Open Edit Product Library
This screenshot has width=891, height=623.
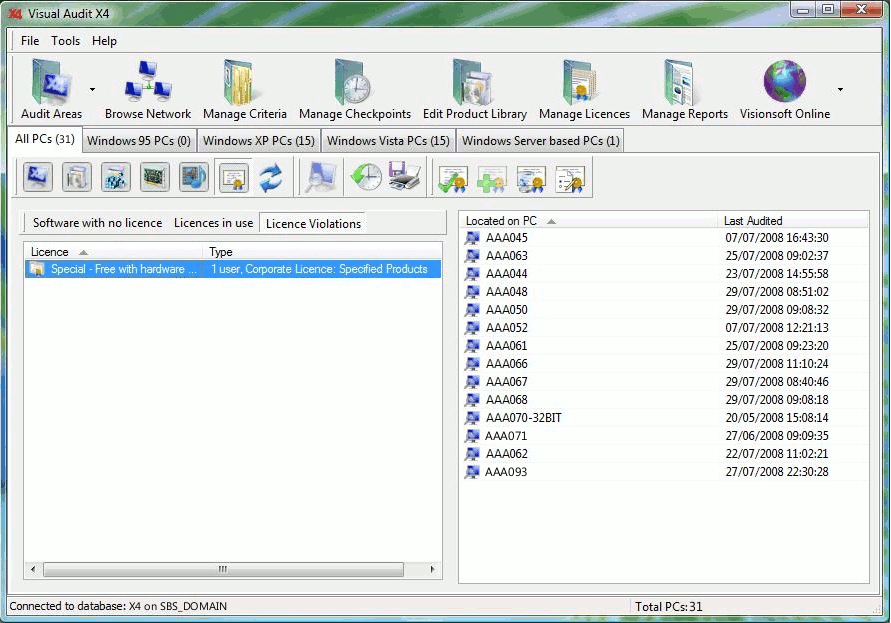[x=474, y=90]
